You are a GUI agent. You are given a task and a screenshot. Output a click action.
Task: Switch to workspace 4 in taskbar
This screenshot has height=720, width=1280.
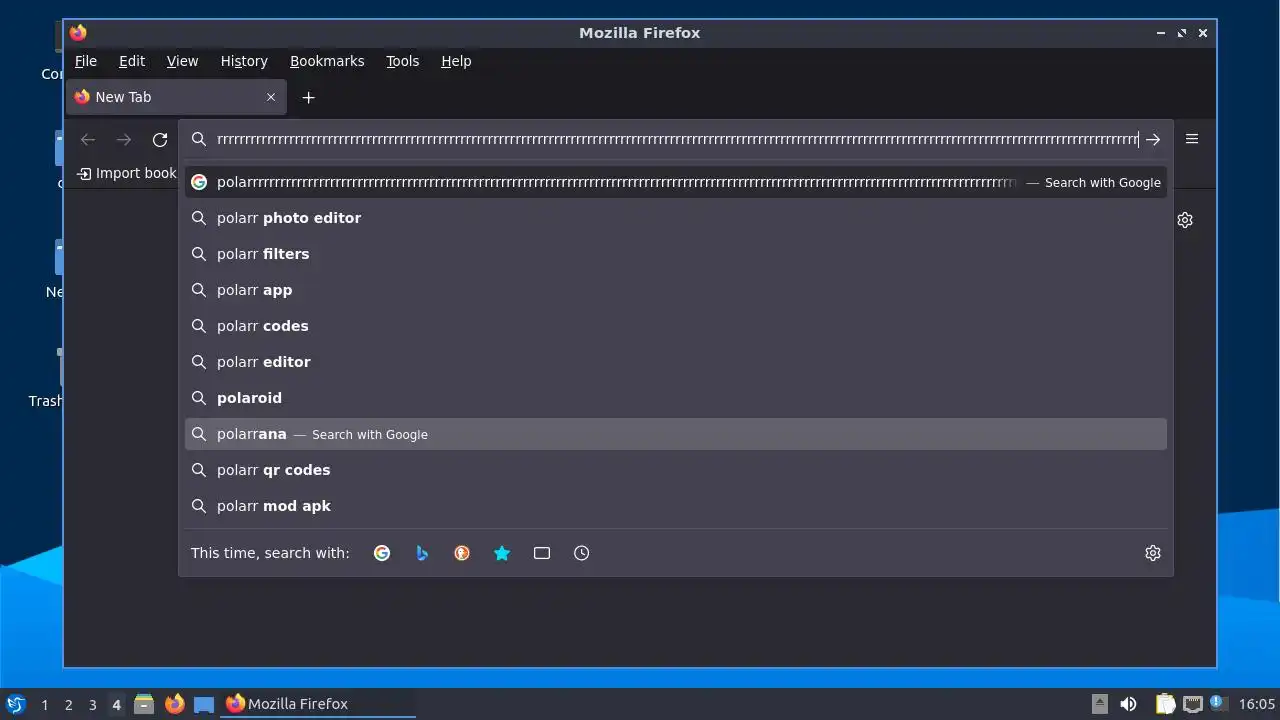pyautogui.click(x=117, y=705)
